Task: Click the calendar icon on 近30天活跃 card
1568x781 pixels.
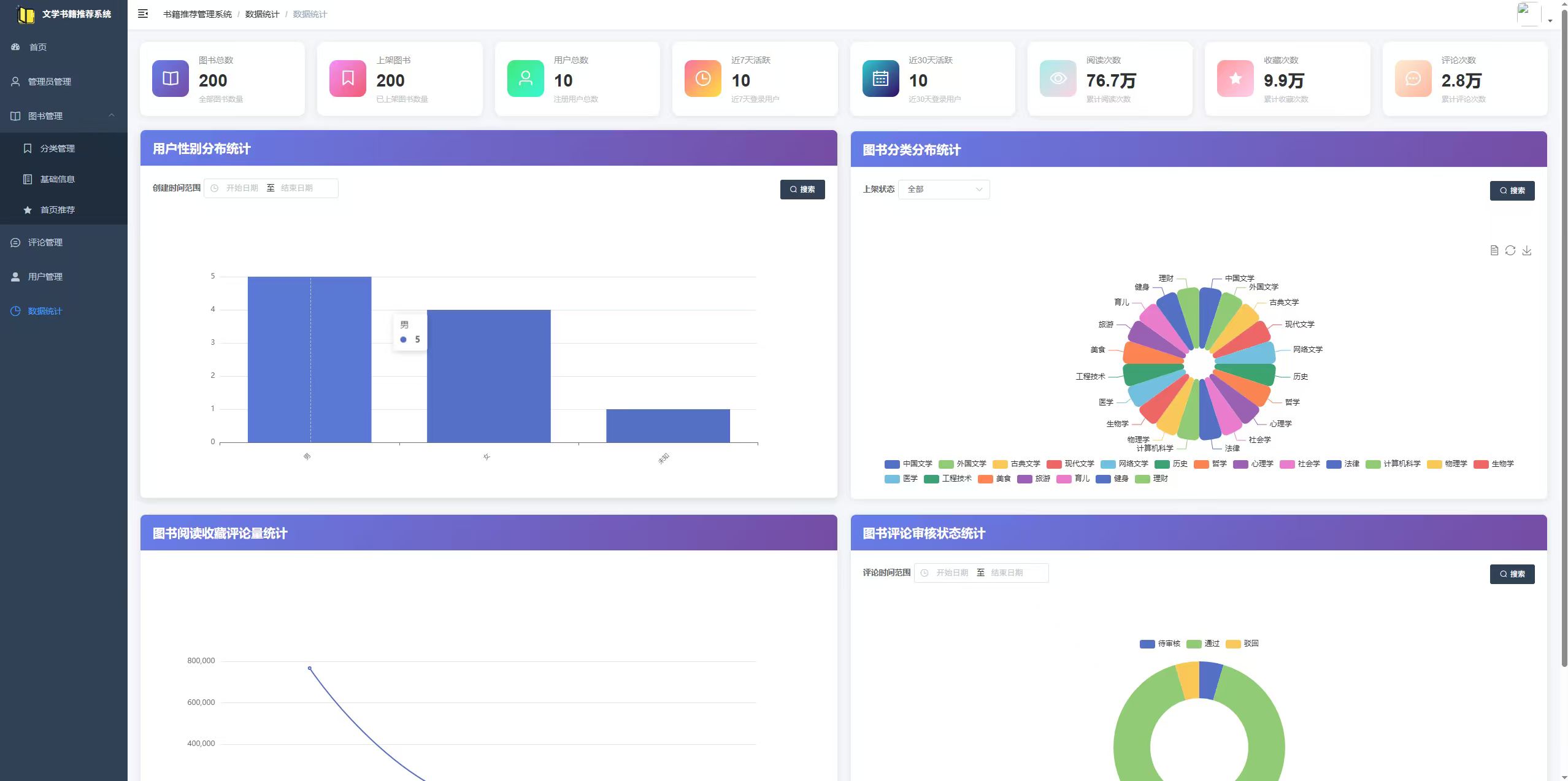Action: click(881, 79)
